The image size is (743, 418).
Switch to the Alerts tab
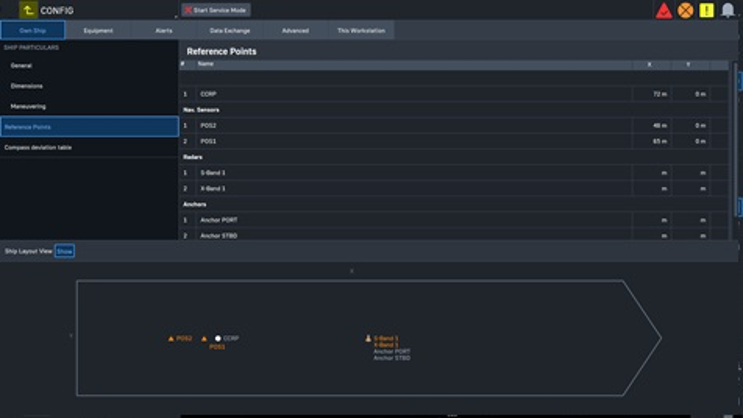164,30
